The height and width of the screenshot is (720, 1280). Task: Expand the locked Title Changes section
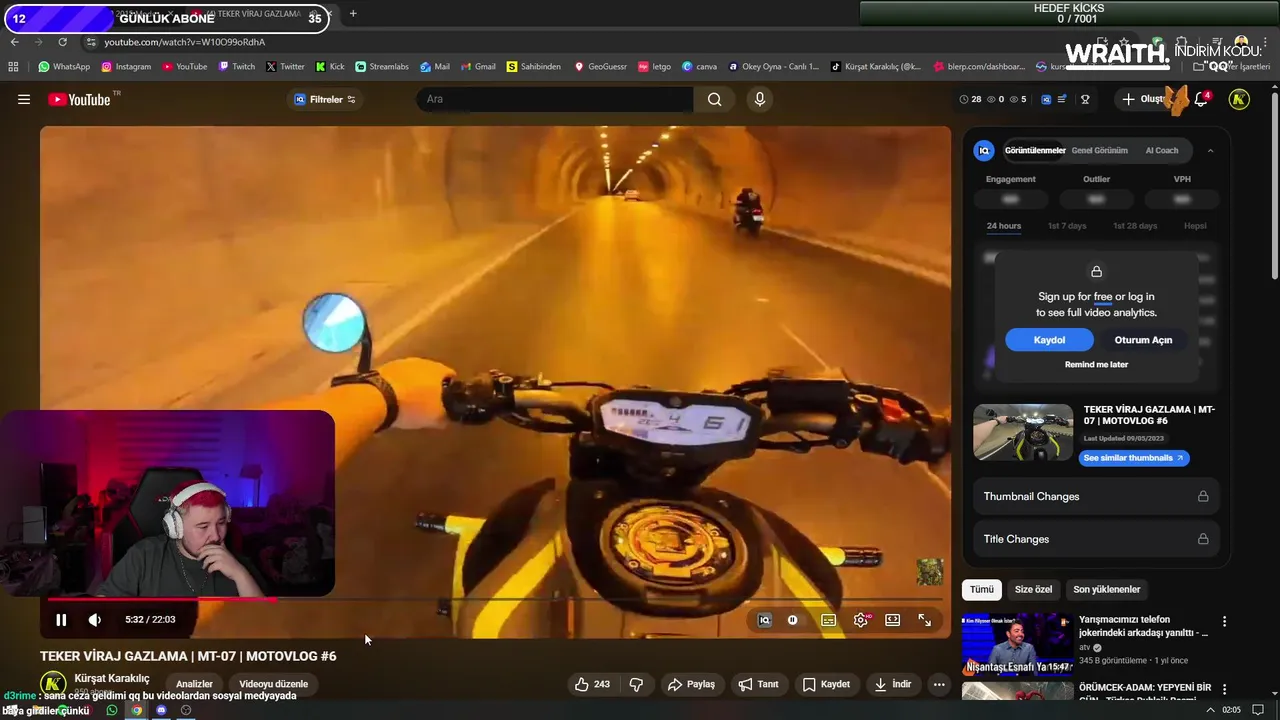coord(1096,539)
